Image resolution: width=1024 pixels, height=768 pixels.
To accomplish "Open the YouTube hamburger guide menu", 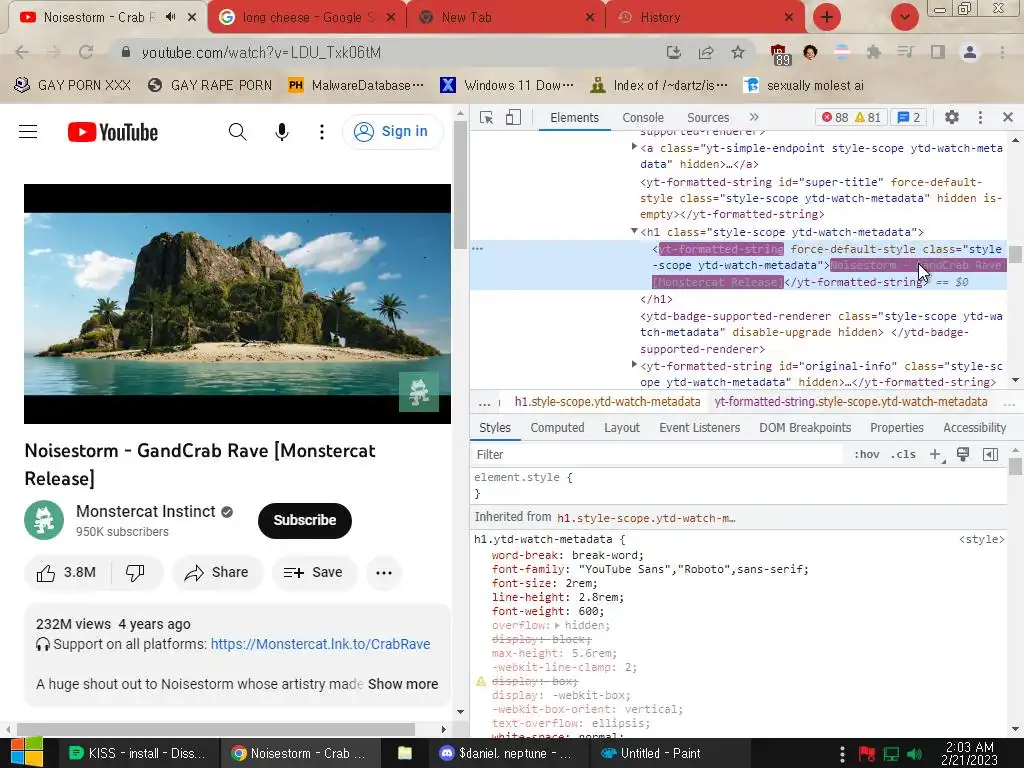I will pyautogui.click(x=28, y=132).
